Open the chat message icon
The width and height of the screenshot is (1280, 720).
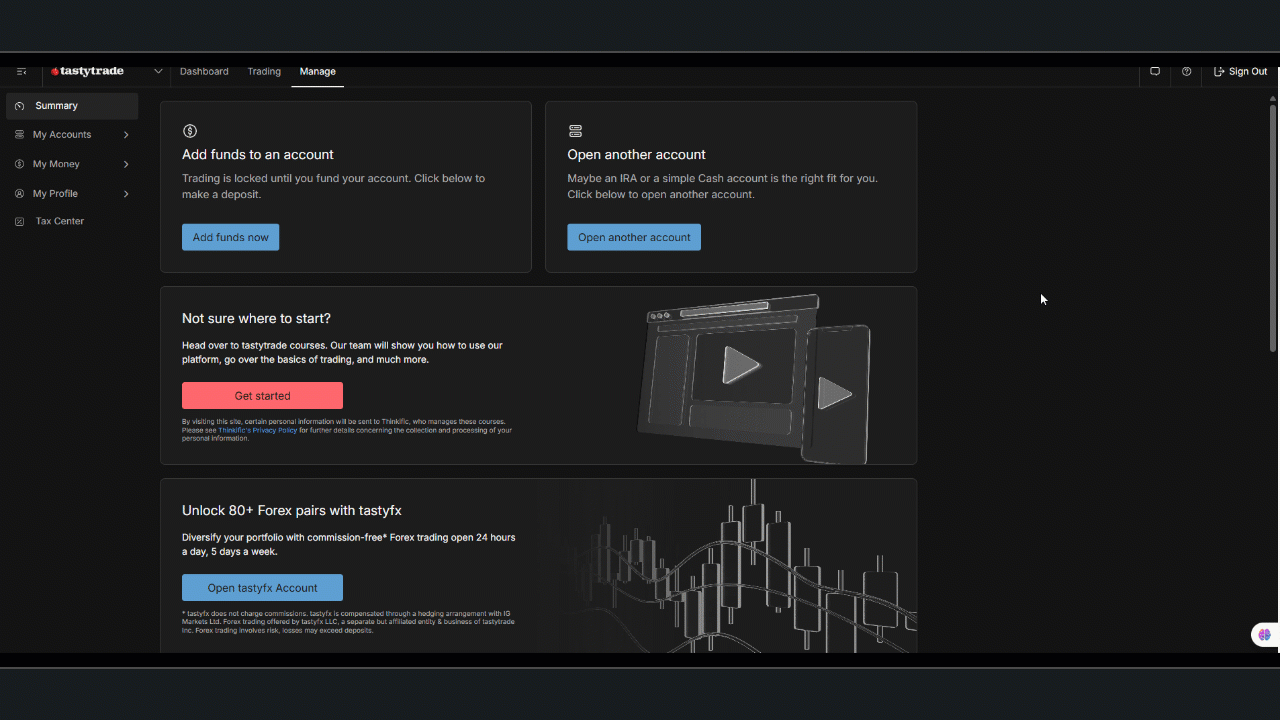(x=1155, y=72)
